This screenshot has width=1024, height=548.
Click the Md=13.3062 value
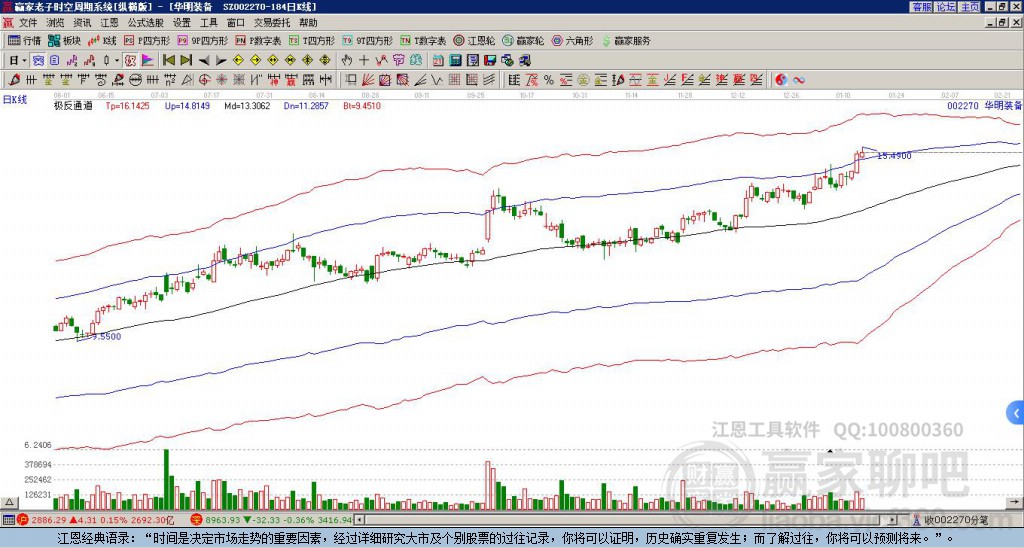click(247, 105)
